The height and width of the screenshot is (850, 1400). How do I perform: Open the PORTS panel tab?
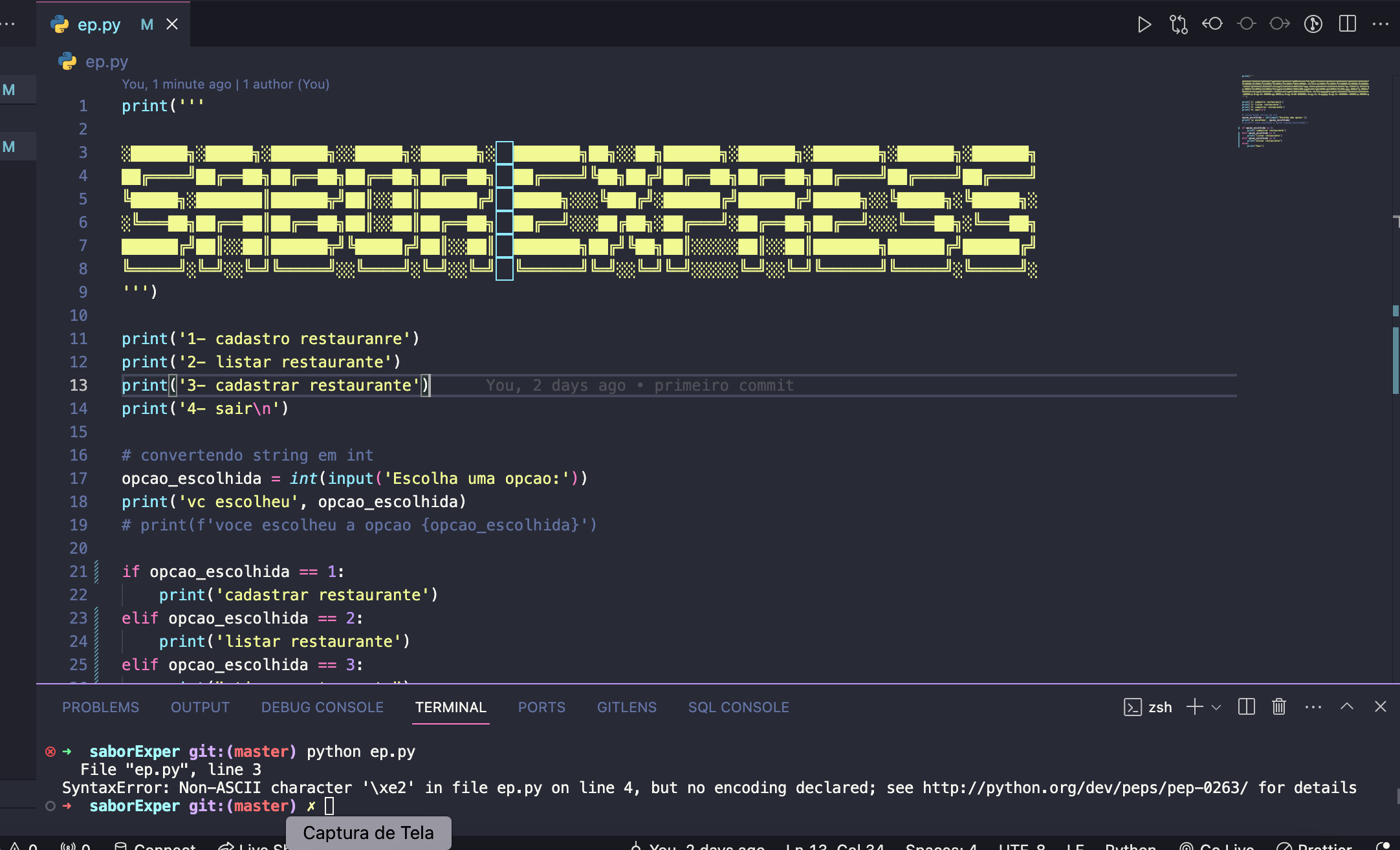pyautogui.click(x=541, y=707)
